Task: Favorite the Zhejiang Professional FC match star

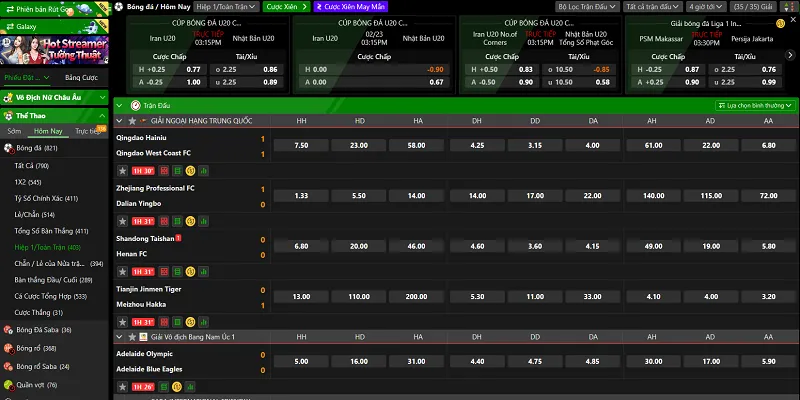Action: 122,221
